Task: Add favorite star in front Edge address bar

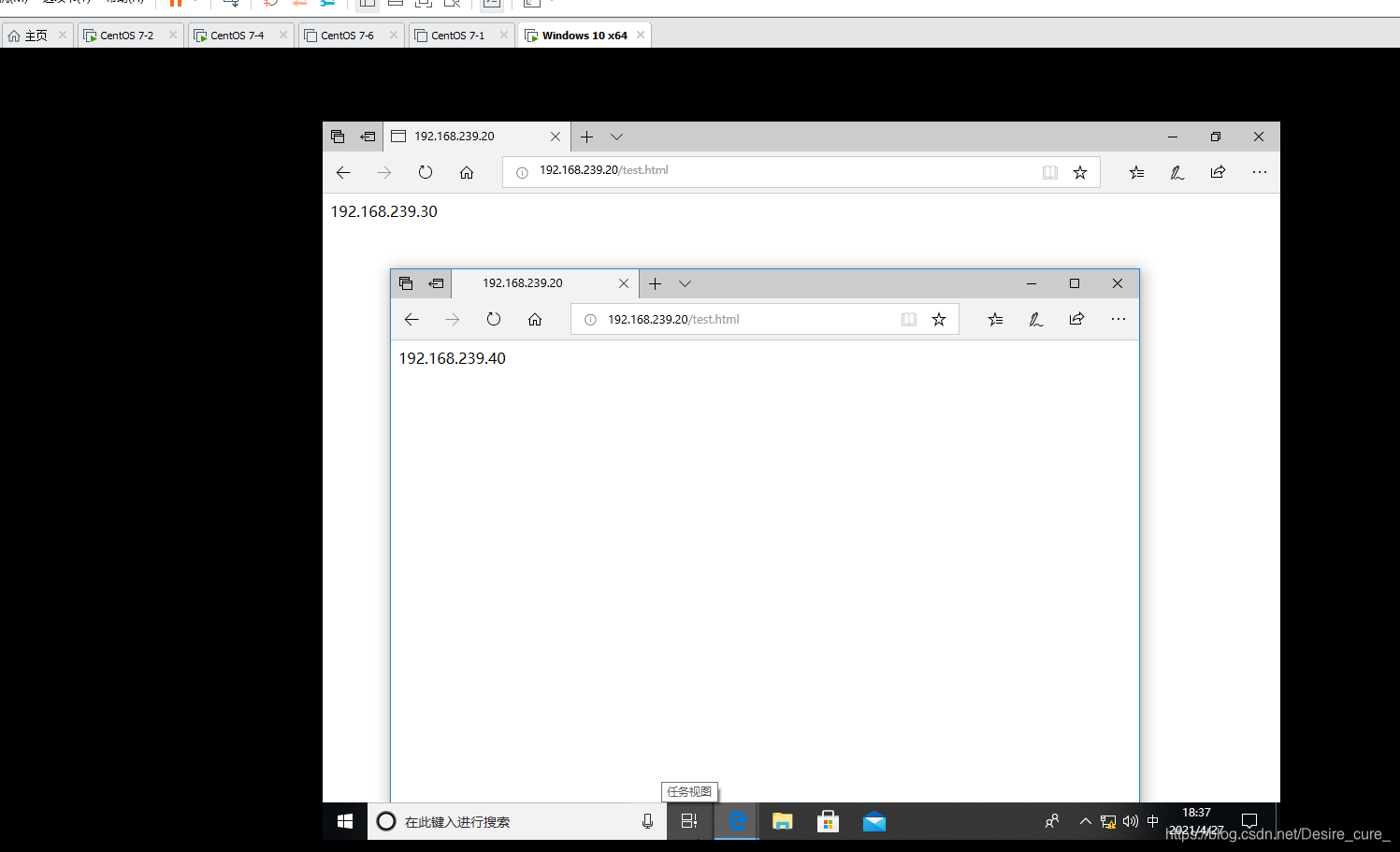Action: pos(939,320)
